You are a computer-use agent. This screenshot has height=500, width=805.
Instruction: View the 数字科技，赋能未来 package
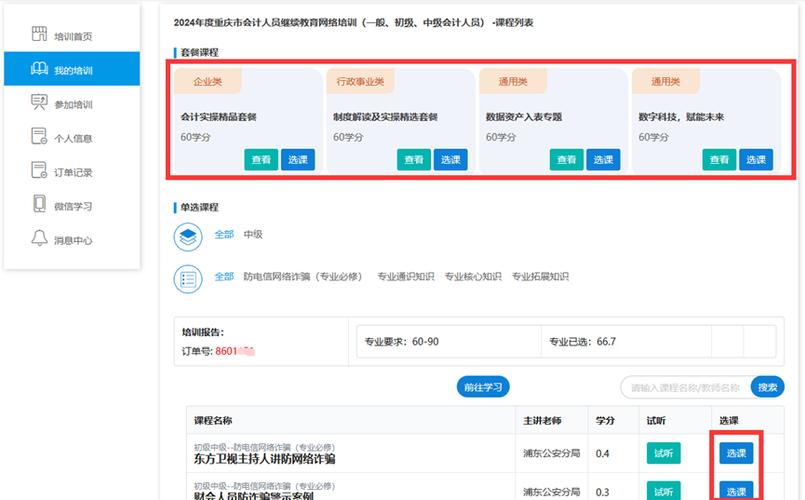tap(719, 160)
